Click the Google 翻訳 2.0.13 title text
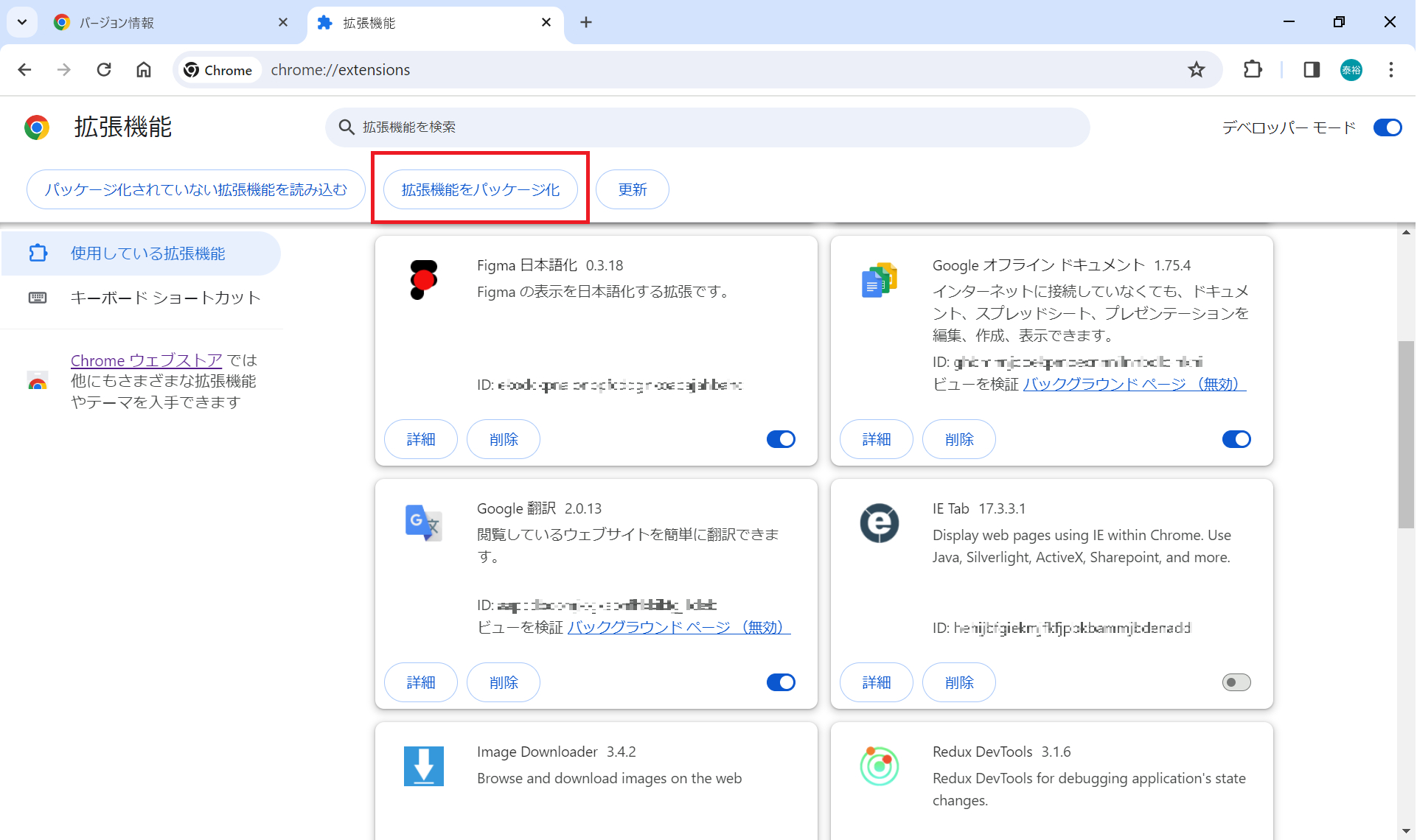This screenshot has width=1417, height=840. point(539,508)
